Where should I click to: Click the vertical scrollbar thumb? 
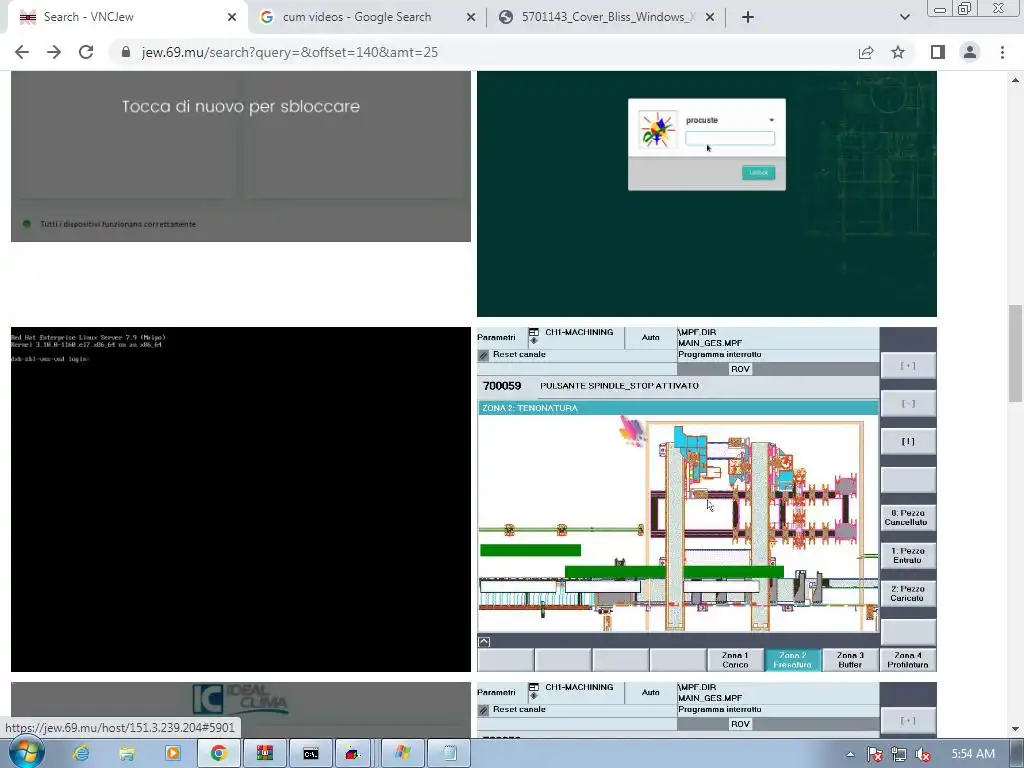1016,353
